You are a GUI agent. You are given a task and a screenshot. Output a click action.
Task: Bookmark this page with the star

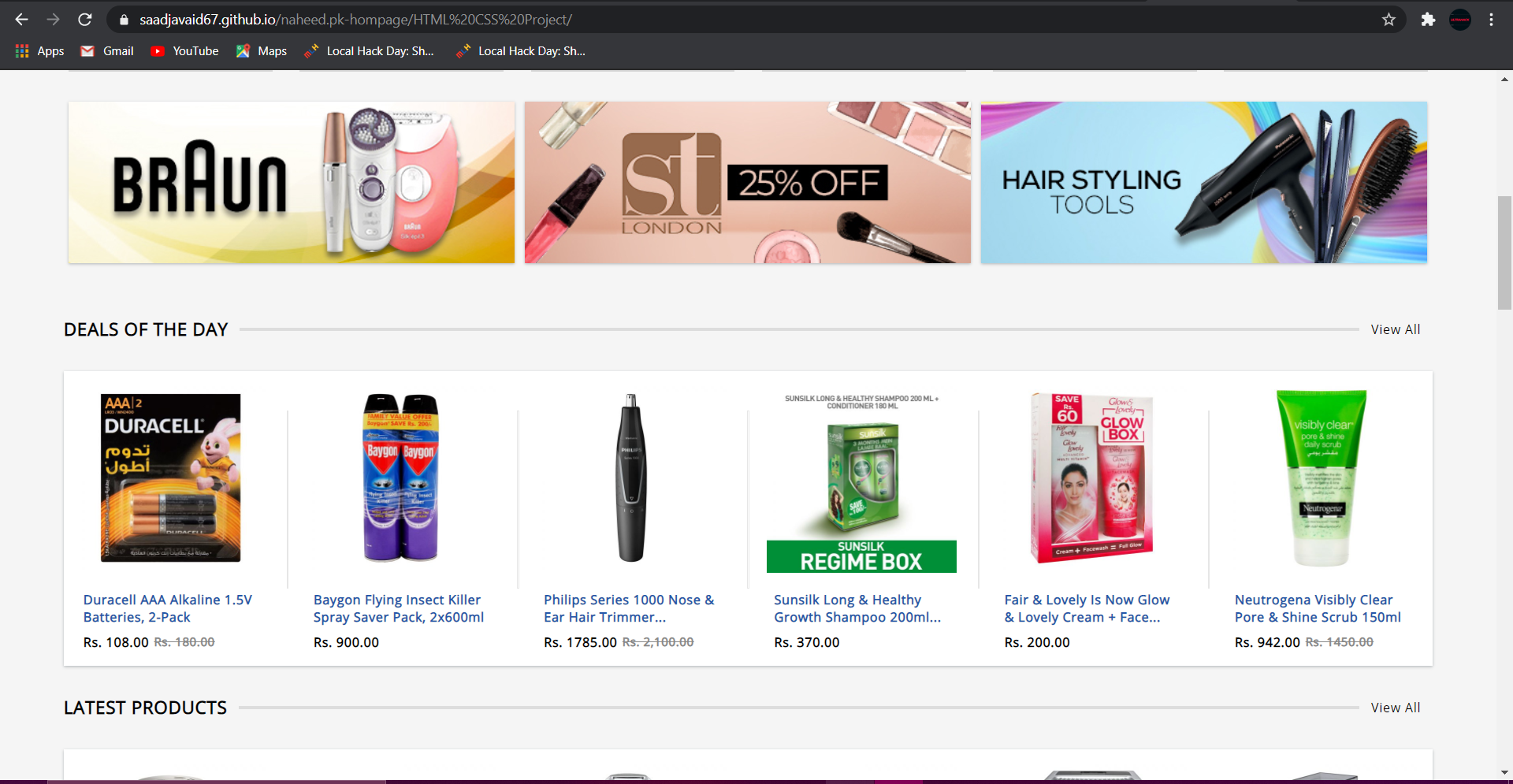click(x=1388, y=20)
